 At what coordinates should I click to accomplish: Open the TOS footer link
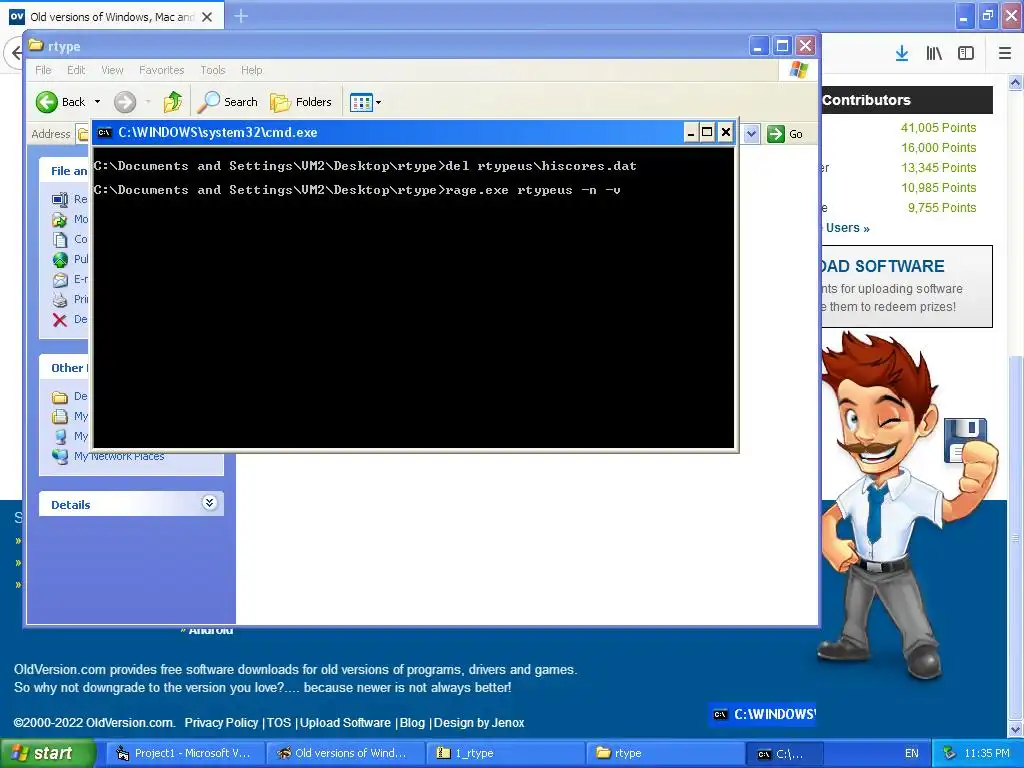[278, 723]
